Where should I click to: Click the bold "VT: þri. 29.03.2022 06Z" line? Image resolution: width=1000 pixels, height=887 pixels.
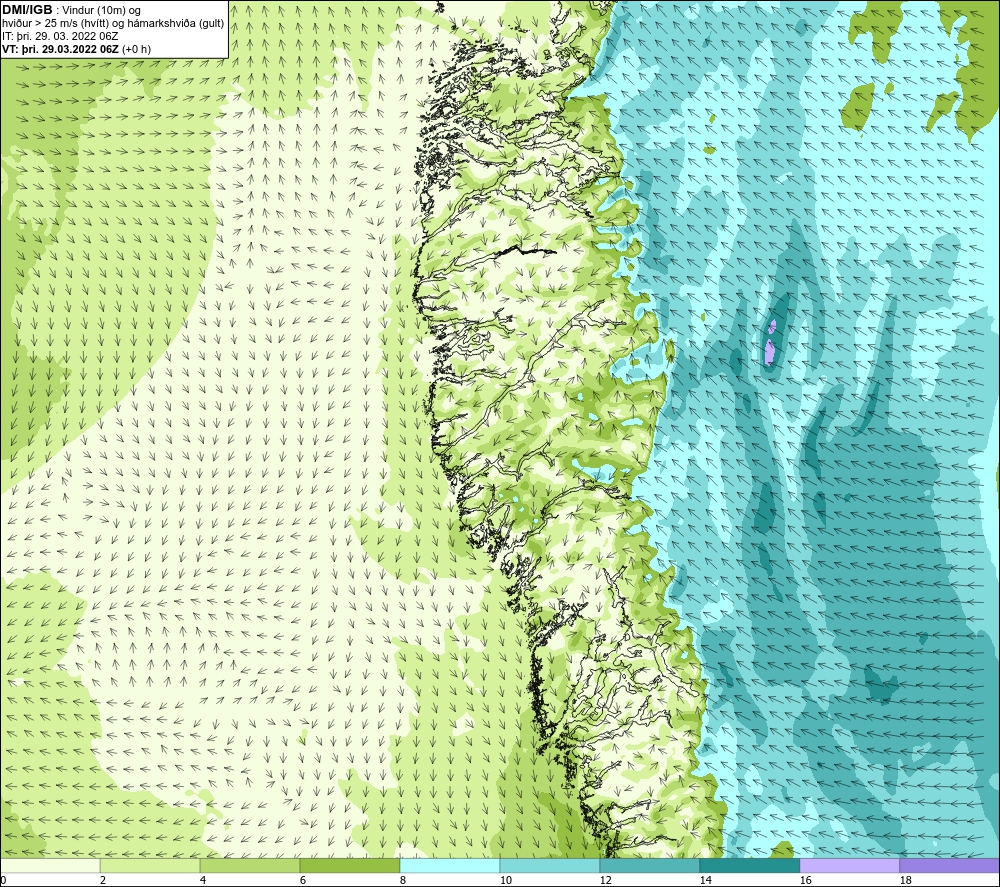pyautogui.click(x=60, y=49)
